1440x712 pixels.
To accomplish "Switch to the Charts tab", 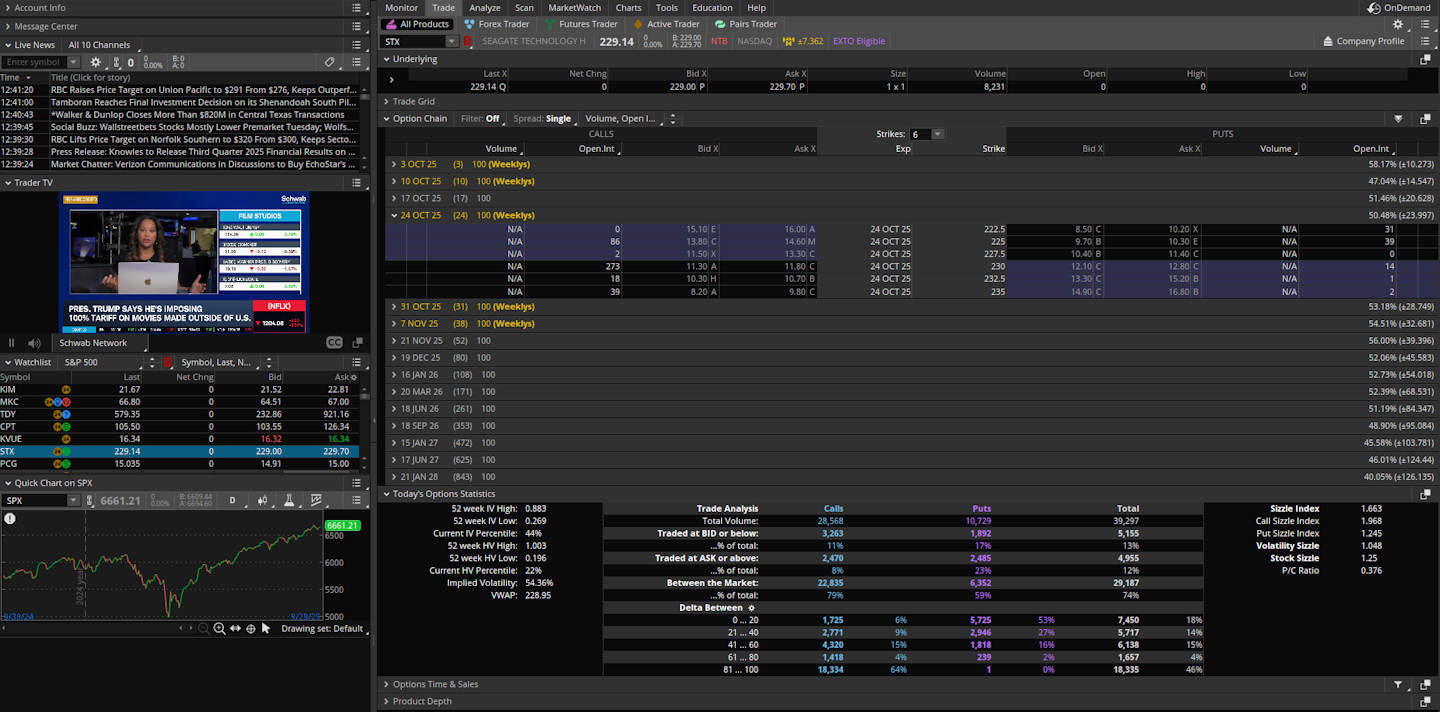I will pyautogui.click(x=628, y=8).
